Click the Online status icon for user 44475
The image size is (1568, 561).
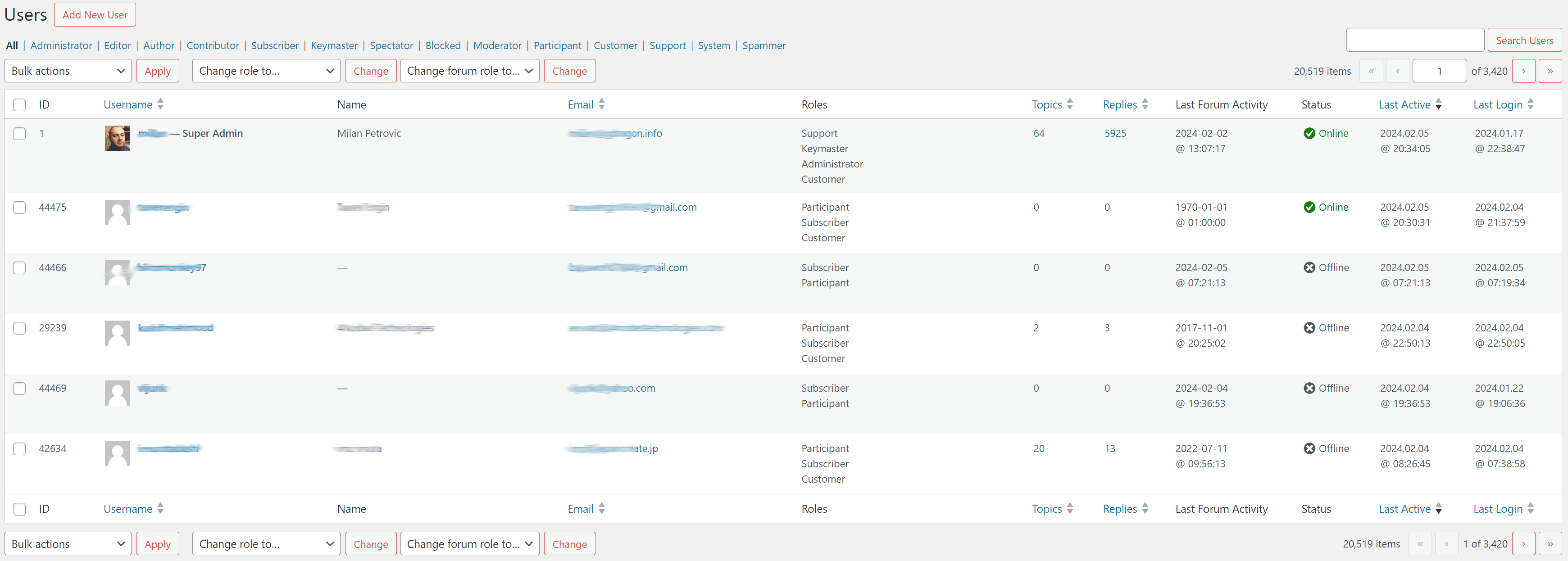pos(1309,207)
